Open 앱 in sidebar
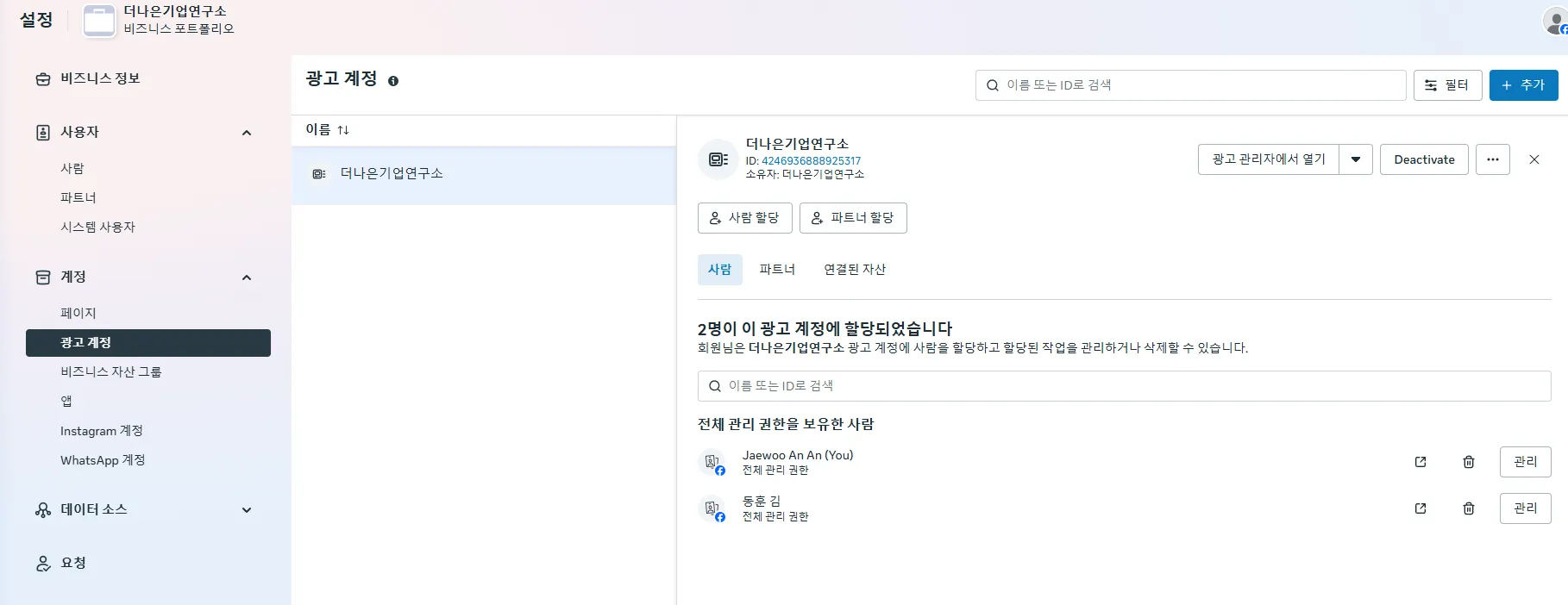Image resolution: width=1568 pixels, height=605 pixels. point(66,401)
